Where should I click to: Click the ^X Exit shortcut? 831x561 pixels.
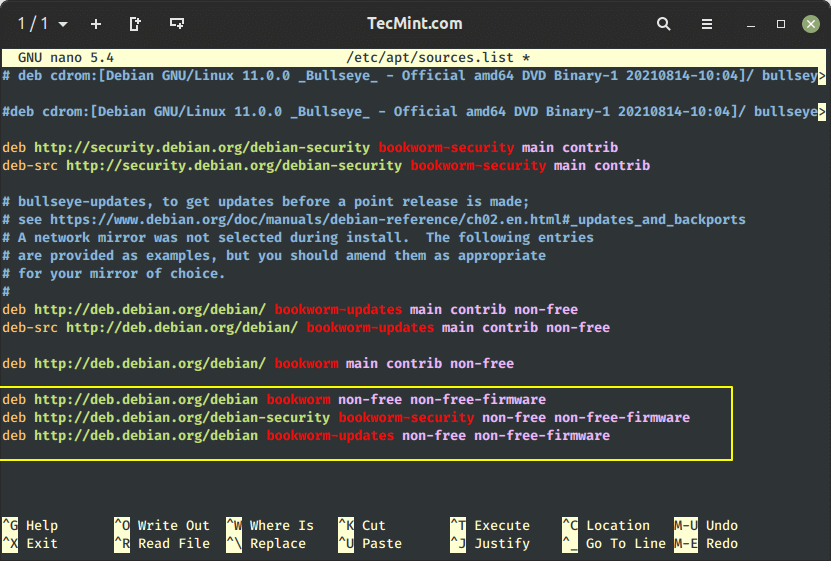click(30, 544)
